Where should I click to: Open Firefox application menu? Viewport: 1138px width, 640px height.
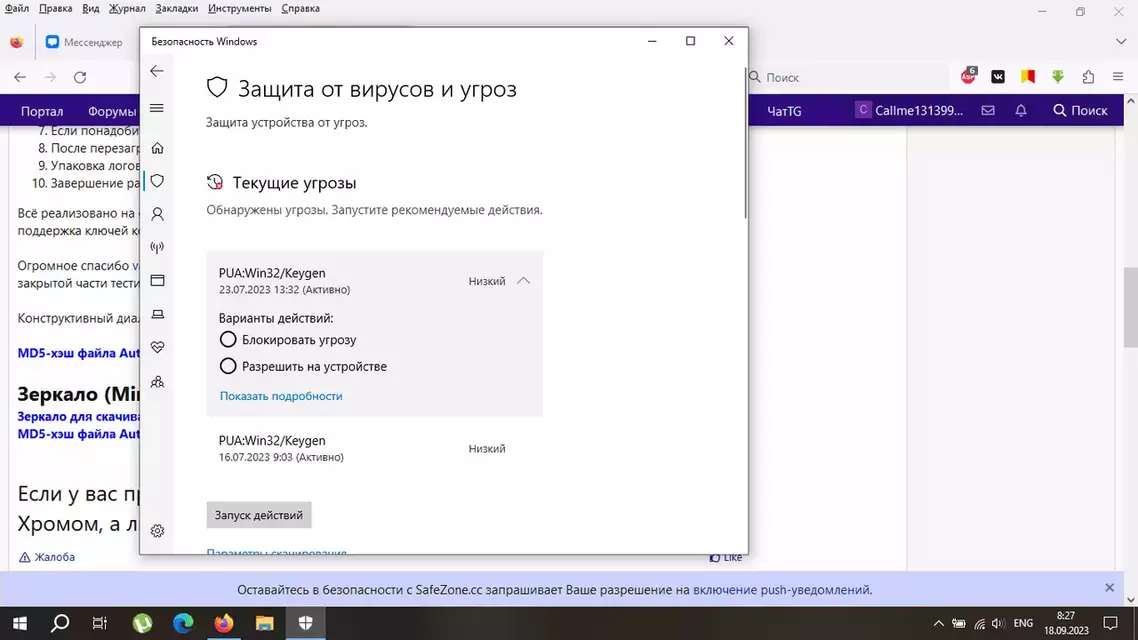[x=1118, y=76]
